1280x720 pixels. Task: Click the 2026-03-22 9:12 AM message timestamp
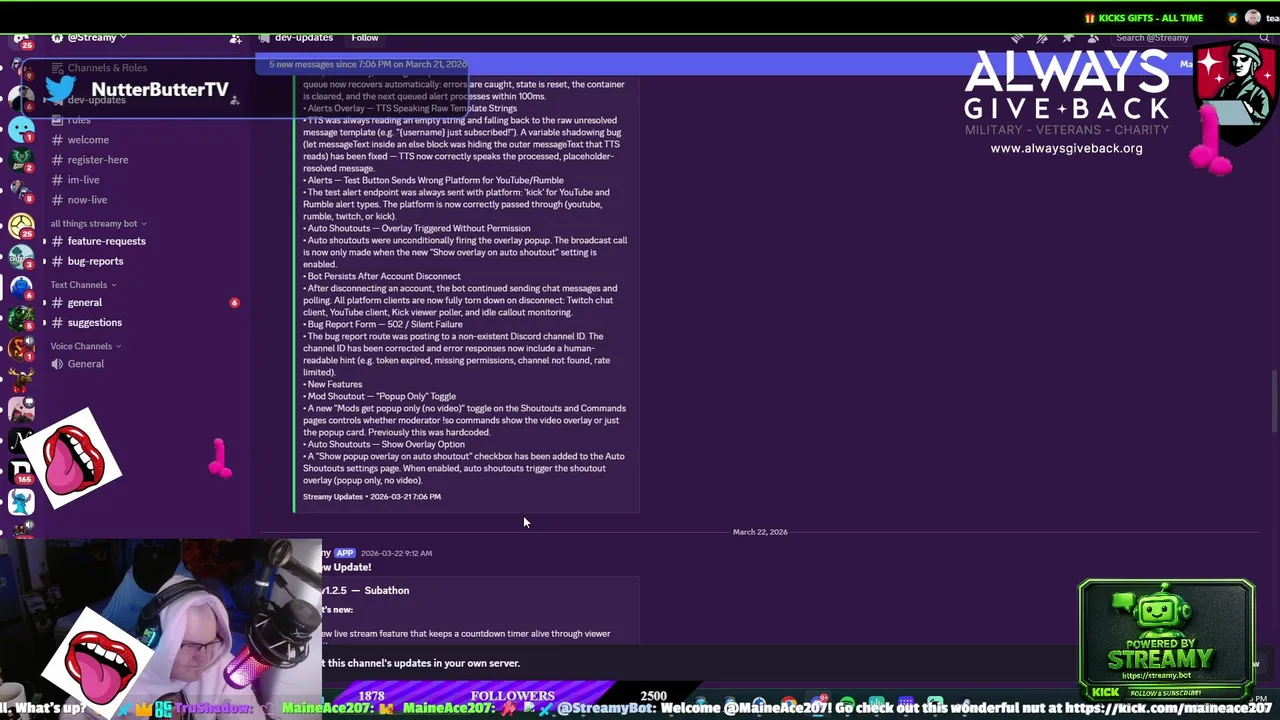click(x=396, y=553)
